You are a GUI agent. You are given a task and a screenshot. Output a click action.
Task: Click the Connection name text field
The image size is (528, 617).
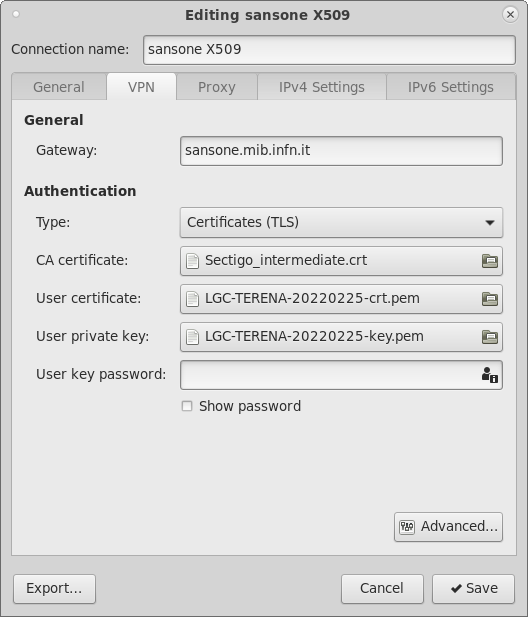(329, 50)
